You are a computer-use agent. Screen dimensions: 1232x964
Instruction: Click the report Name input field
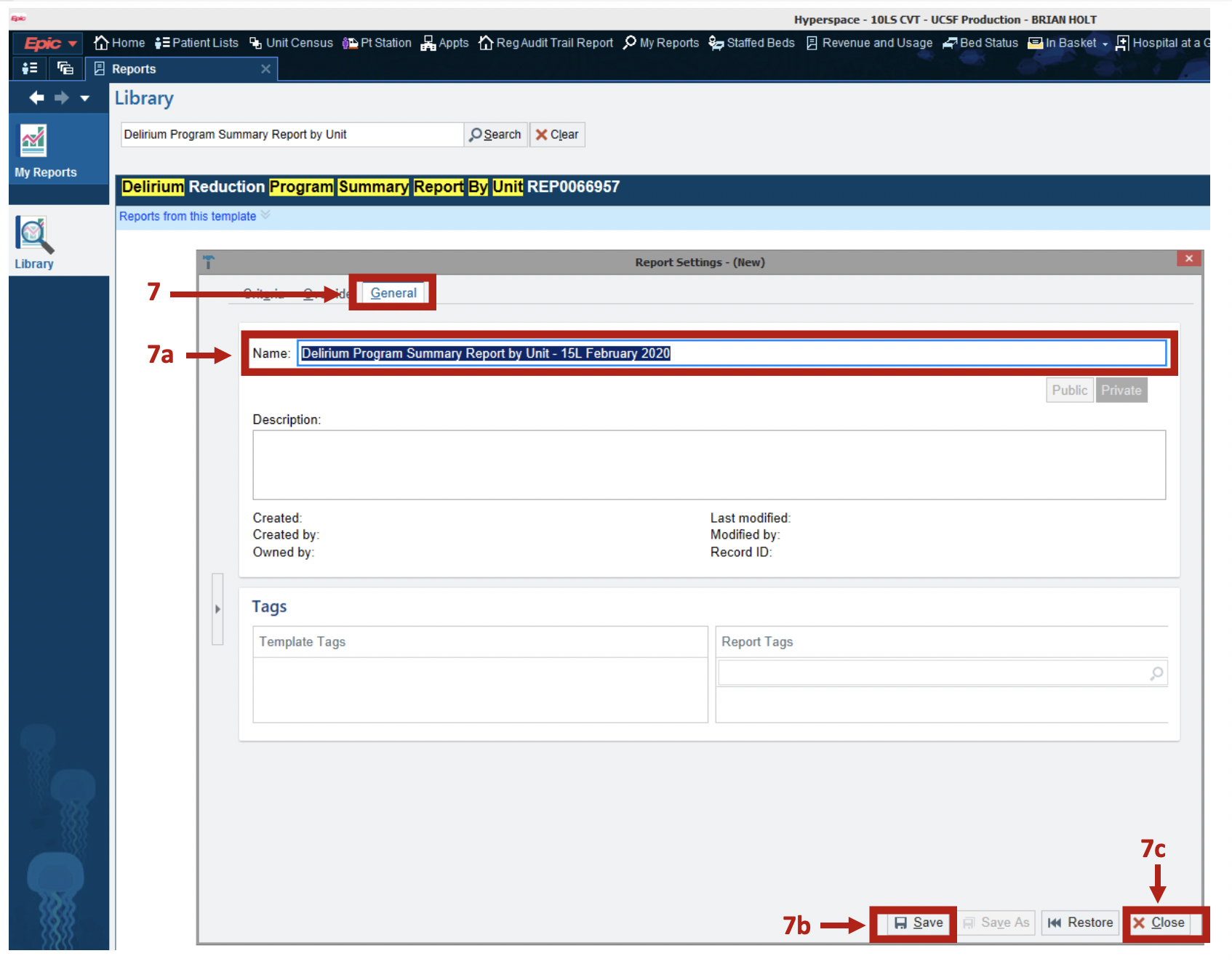[731, 353]
